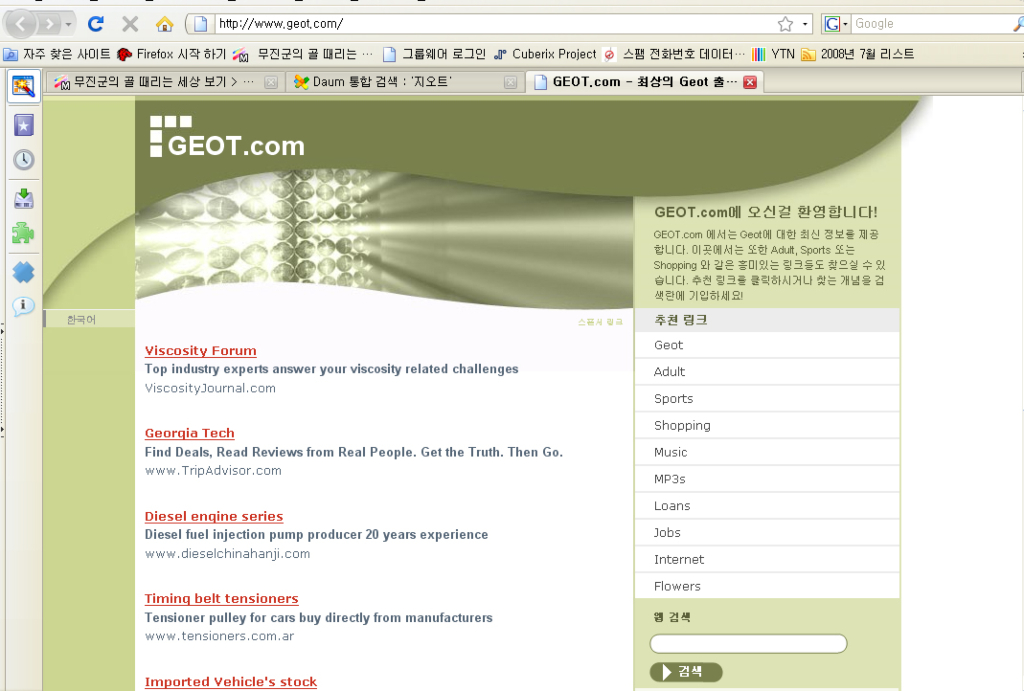The width and height of the screenshot is (1024, 691).
Task: Click the green 검색 search button
Action: pos(686,671)
